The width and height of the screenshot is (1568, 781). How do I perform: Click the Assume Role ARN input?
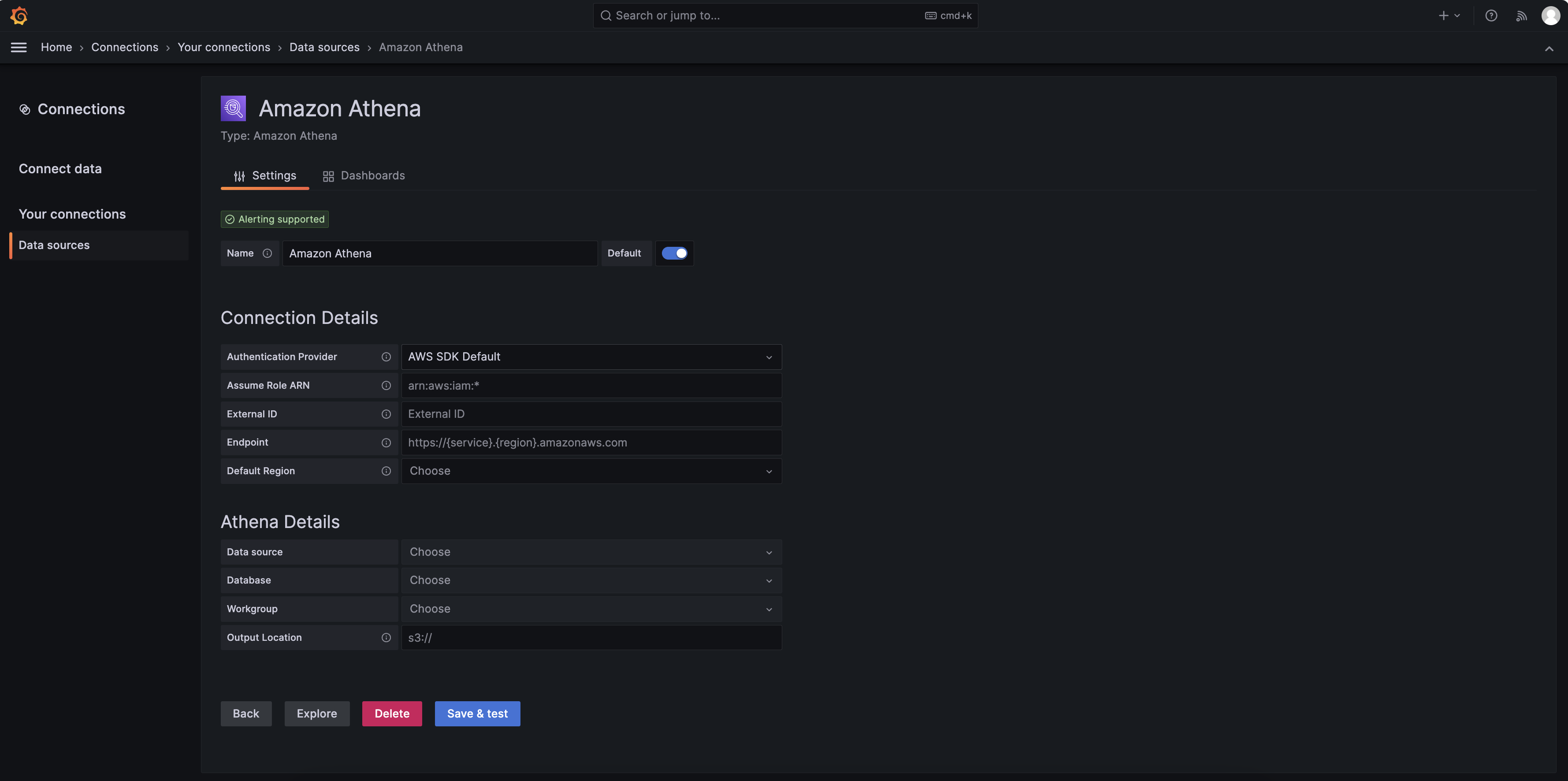tap(592, 385)
